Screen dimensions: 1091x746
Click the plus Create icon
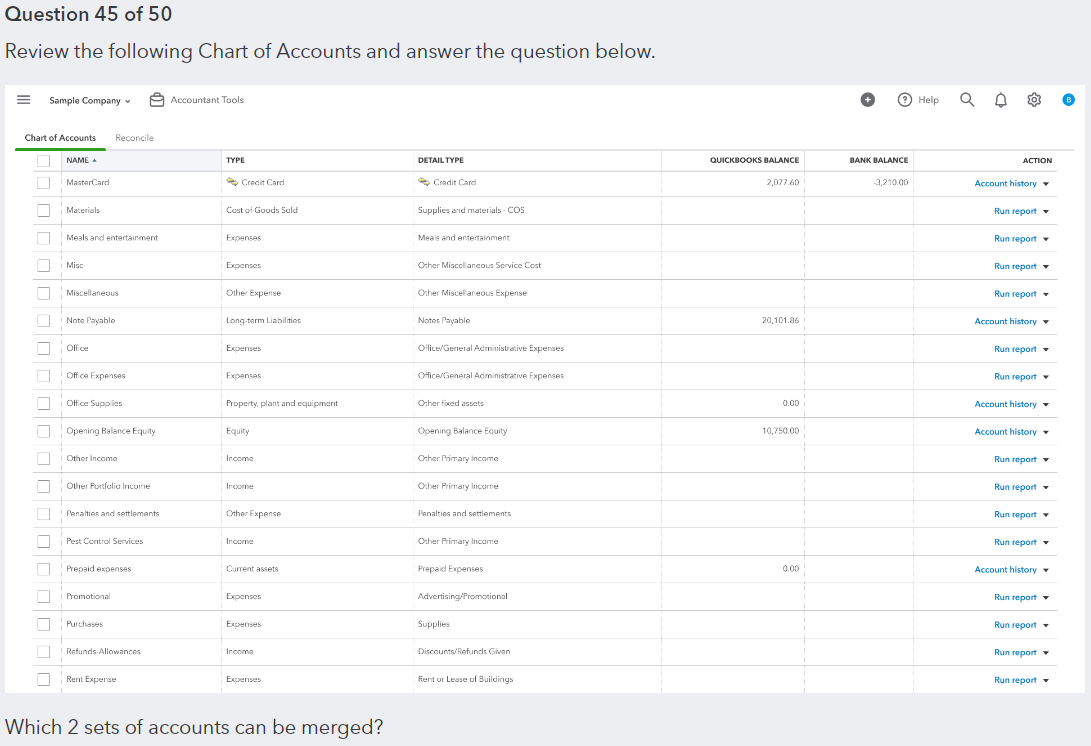pyautogui.click(x=868, y=100)
